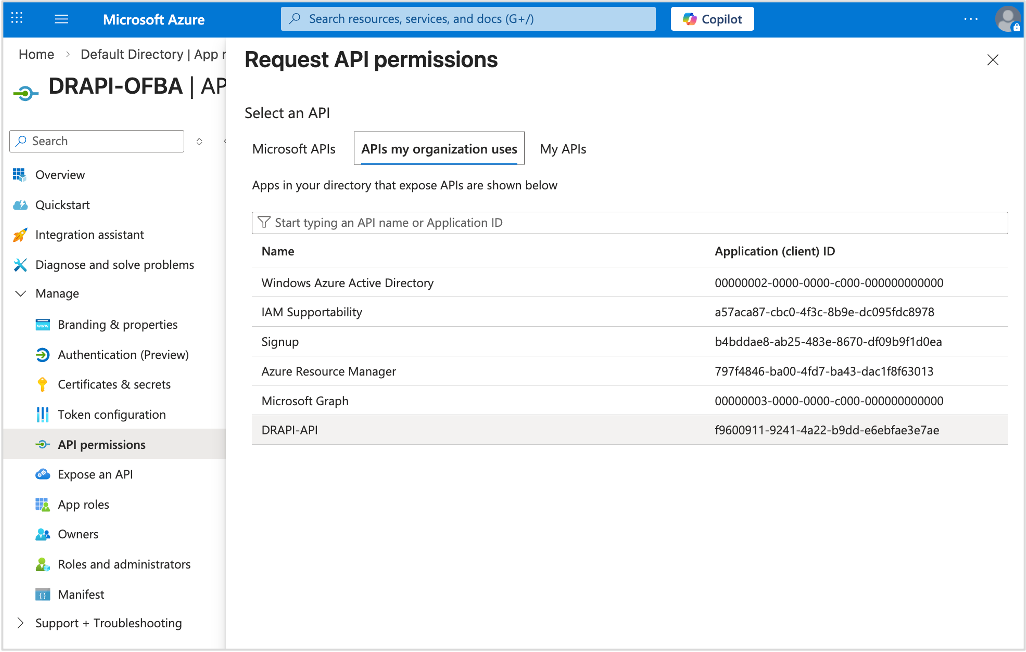Switch to the Microsoft APIs tab
This screenshot has width=1026, height=652.
(x=294, y=148)
